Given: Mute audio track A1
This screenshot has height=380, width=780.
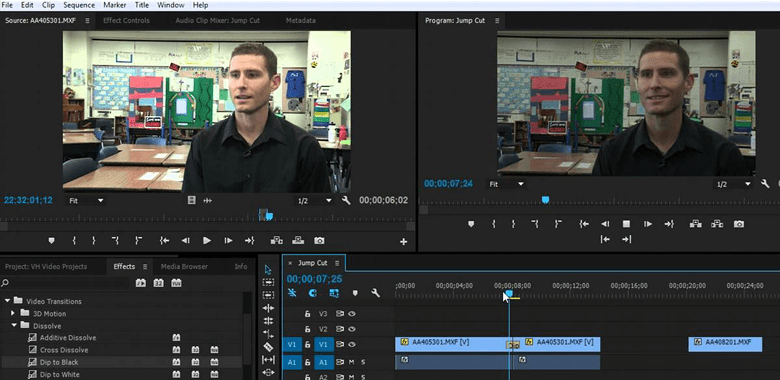Looking at the screenshot, I should (x=352, y=362).
